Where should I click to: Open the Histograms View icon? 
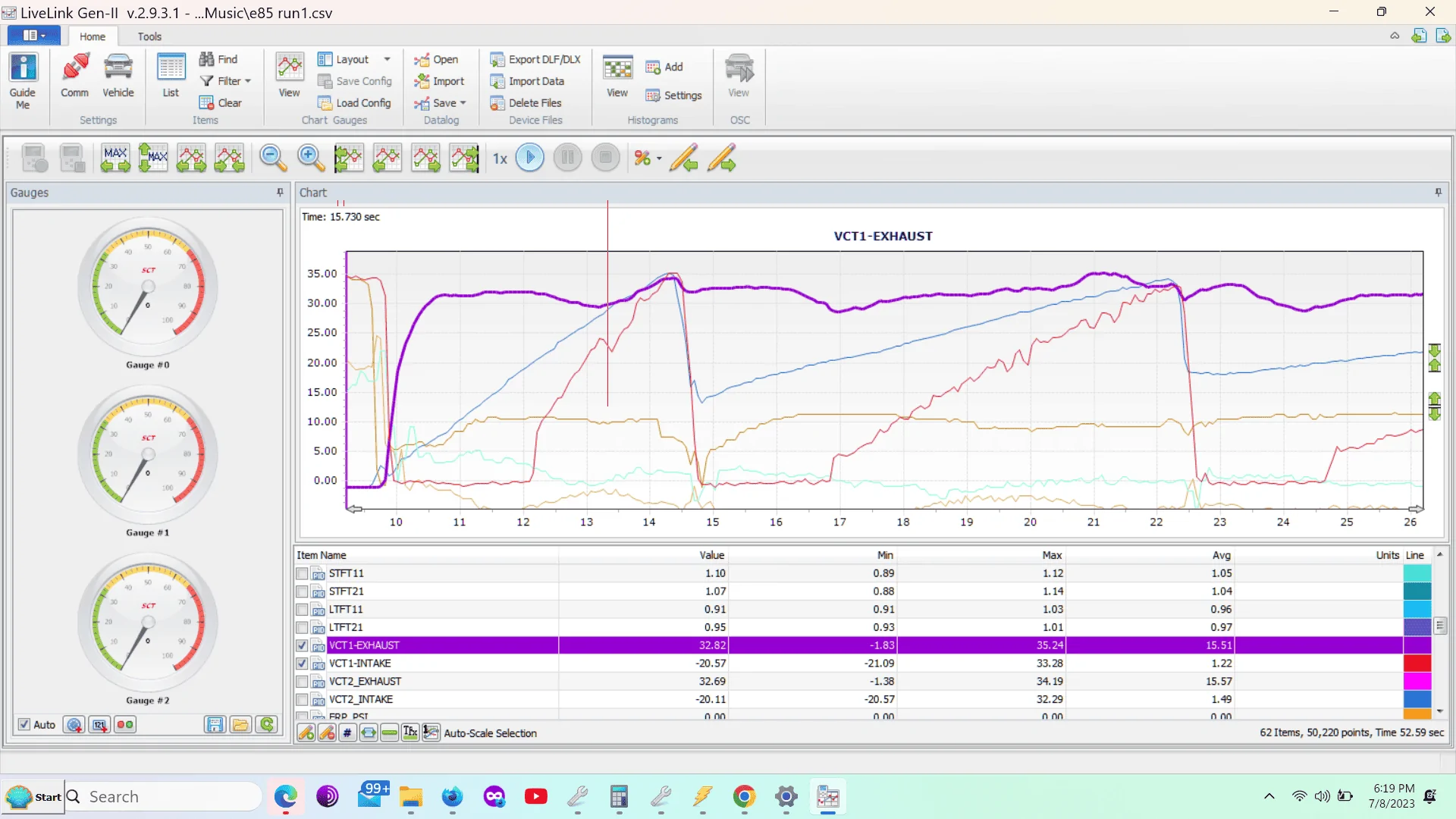pos(617,76)
